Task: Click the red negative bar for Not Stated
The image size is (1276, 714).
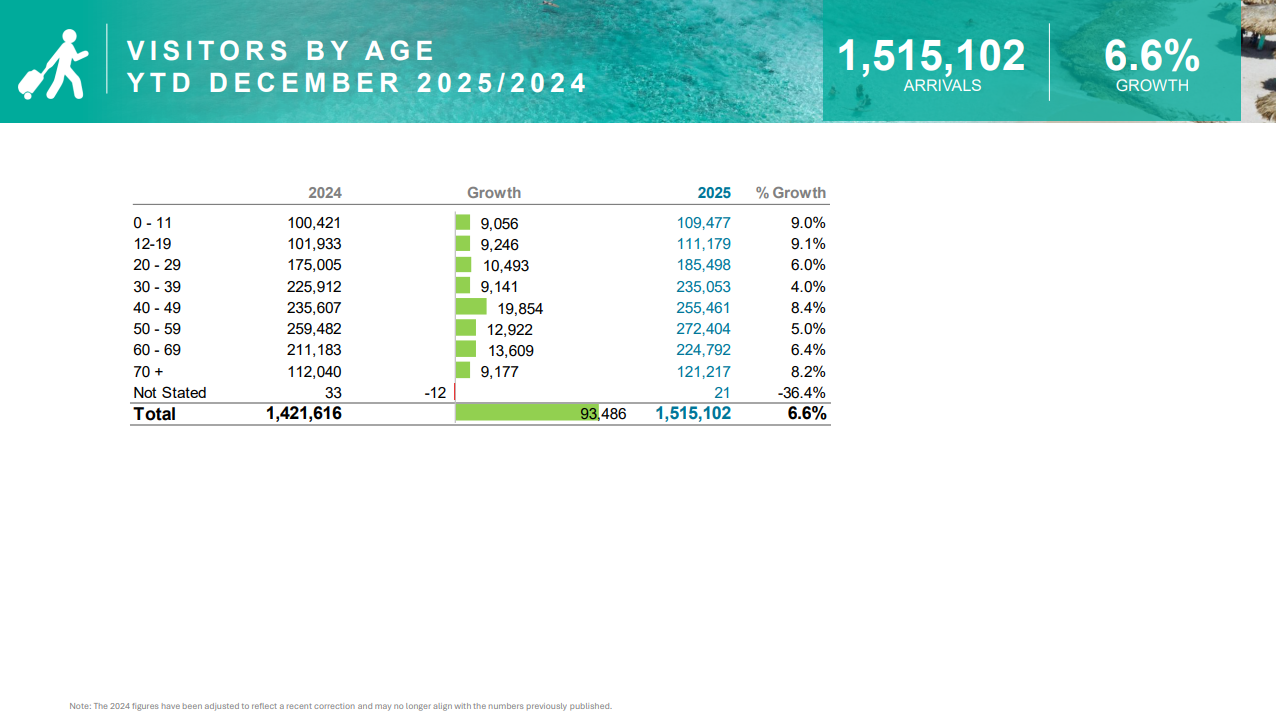Action: 457,391
